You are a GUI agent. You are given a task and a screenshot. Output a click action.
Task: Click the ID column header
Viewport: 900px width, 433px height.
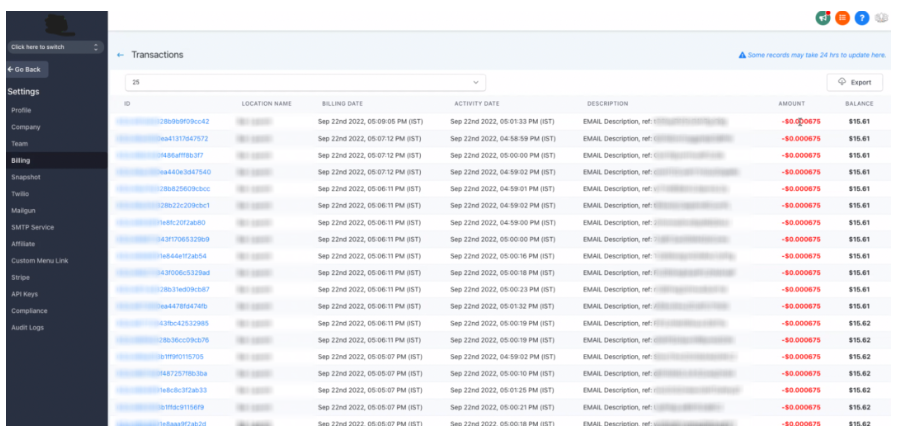click(x=127, y=104)
